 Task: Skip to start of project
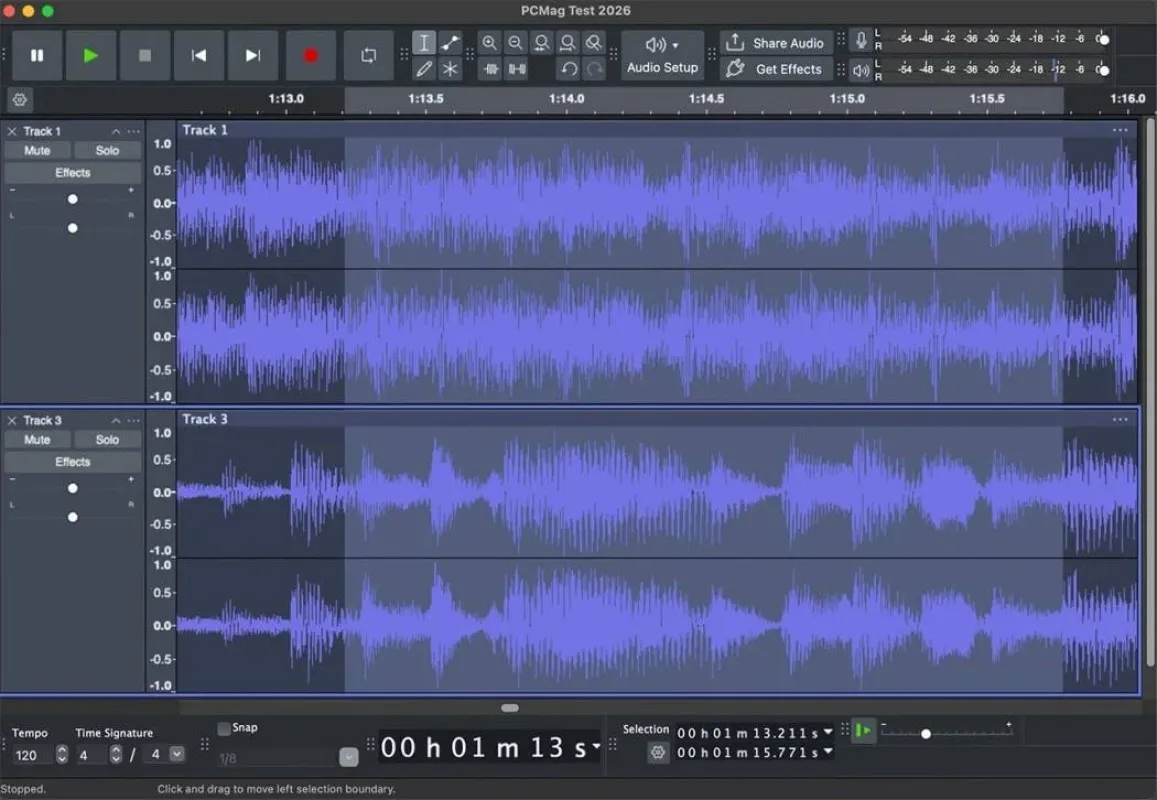pos(198,55)
